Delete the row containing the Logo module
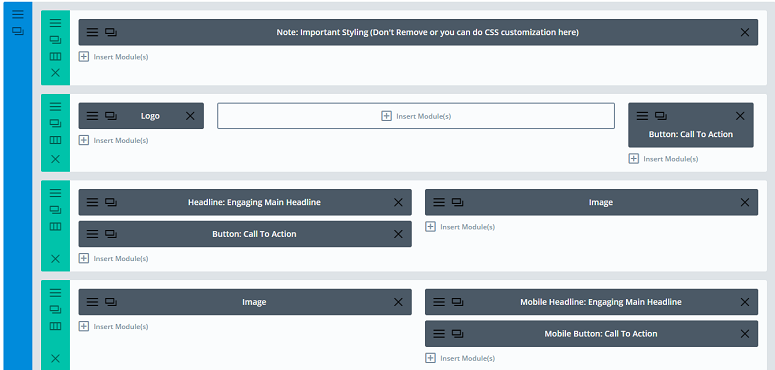Viewport: 775px width, 370px height. tap(55, 159)
